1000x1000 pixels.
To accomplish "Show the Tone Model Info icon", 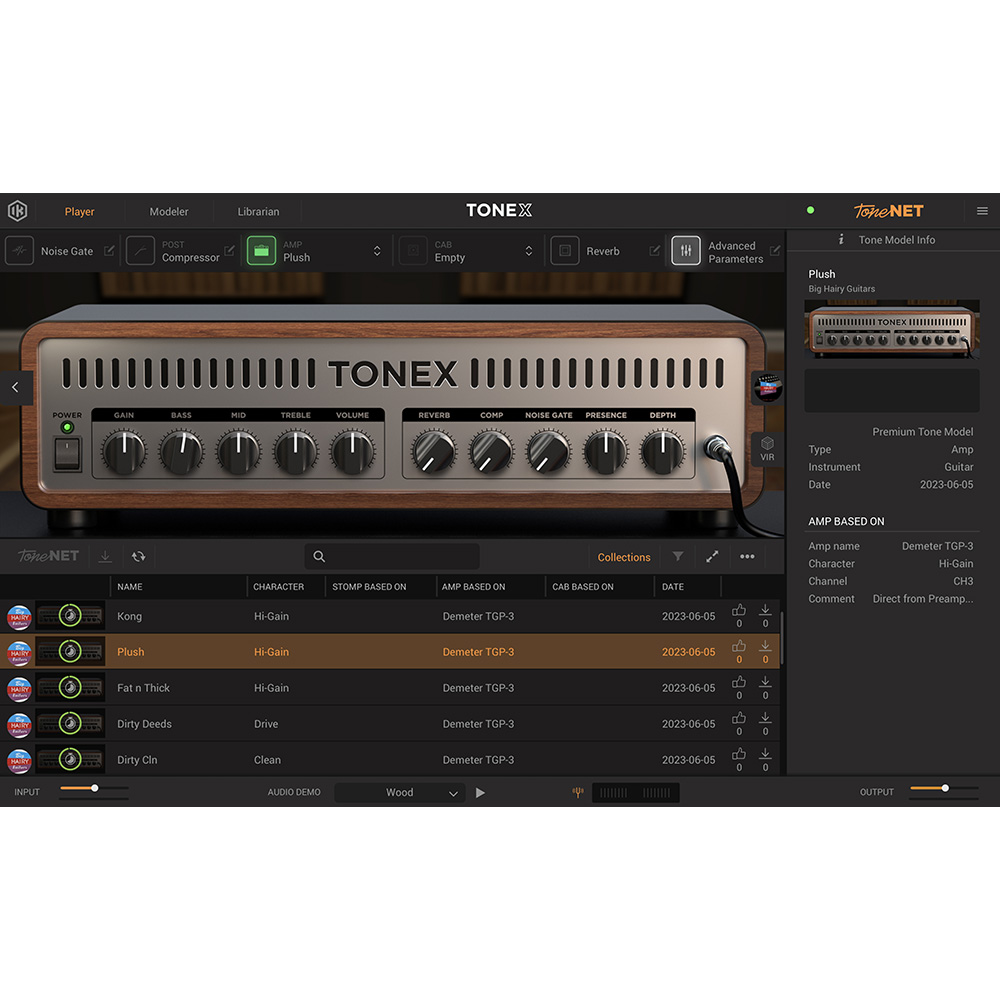I will (x=841, y=239).
